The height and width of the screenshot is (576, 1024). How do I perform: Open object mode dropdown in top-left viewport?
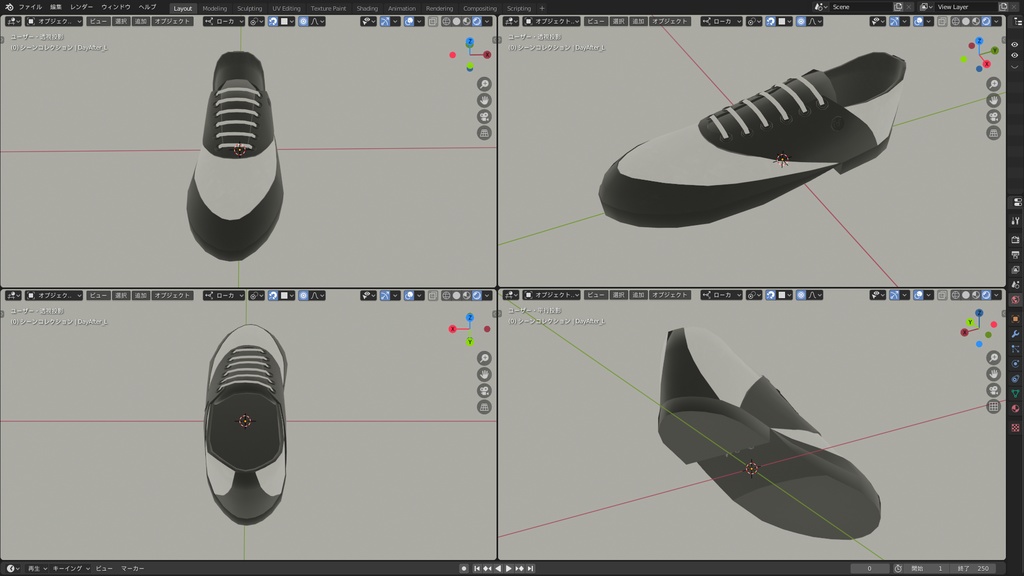point(54,22)
